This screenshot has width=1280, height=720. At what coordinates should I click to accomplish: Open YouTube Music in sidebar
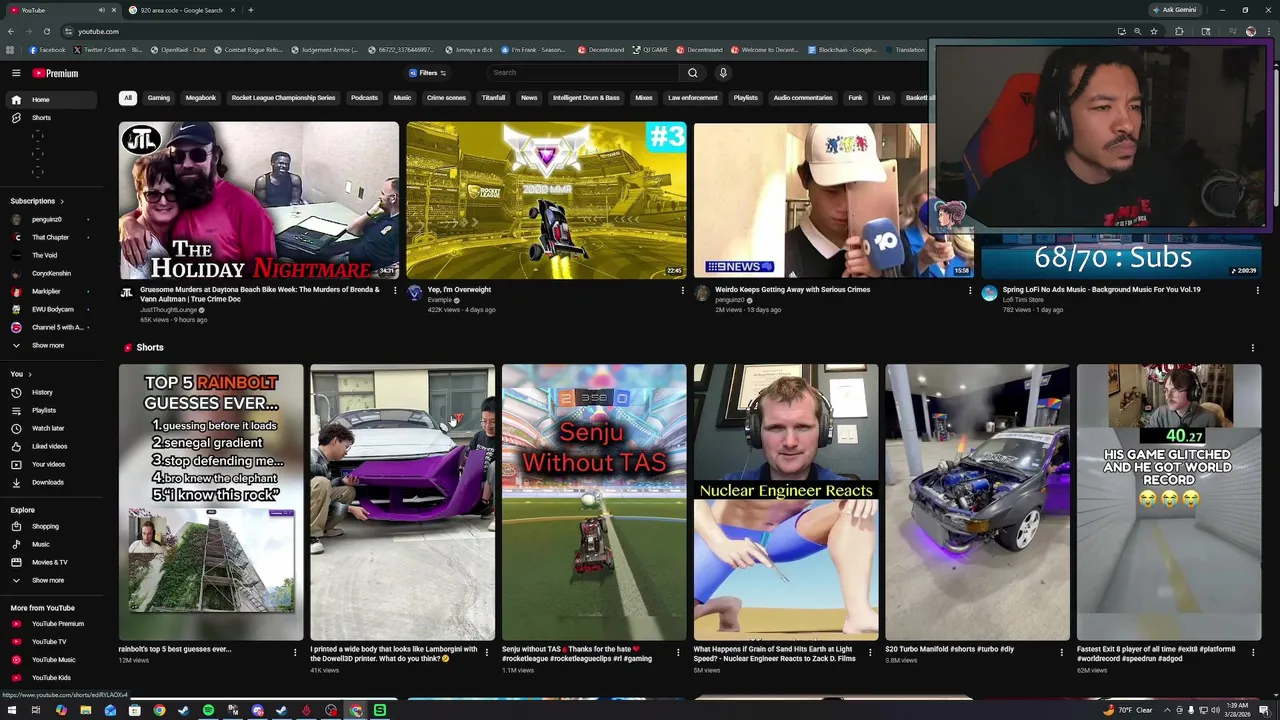(x=50, y=660)
